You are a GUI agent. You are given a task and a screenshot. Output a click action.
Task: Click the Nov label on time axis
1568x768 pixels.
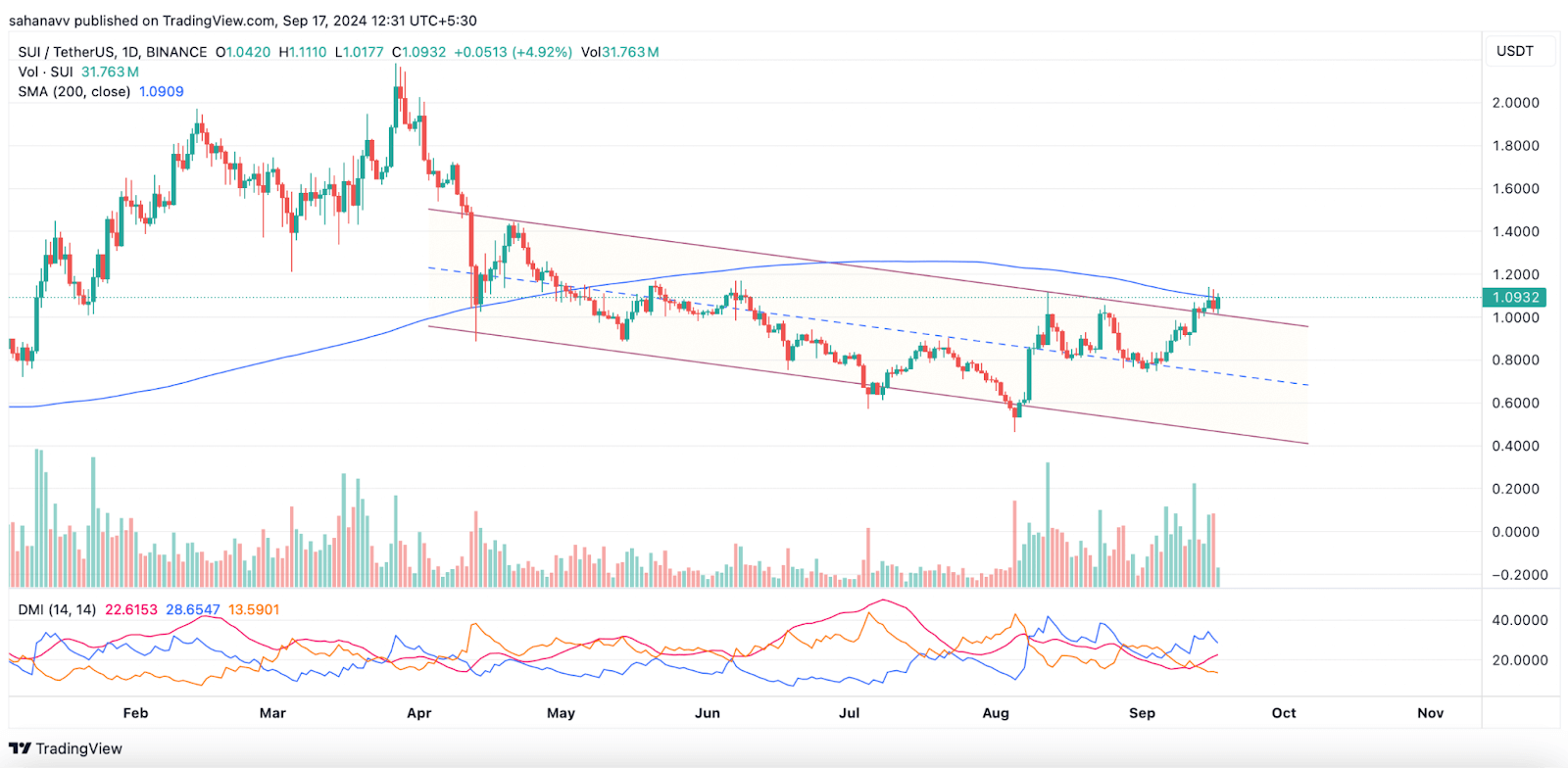[x=1431, y=713]
